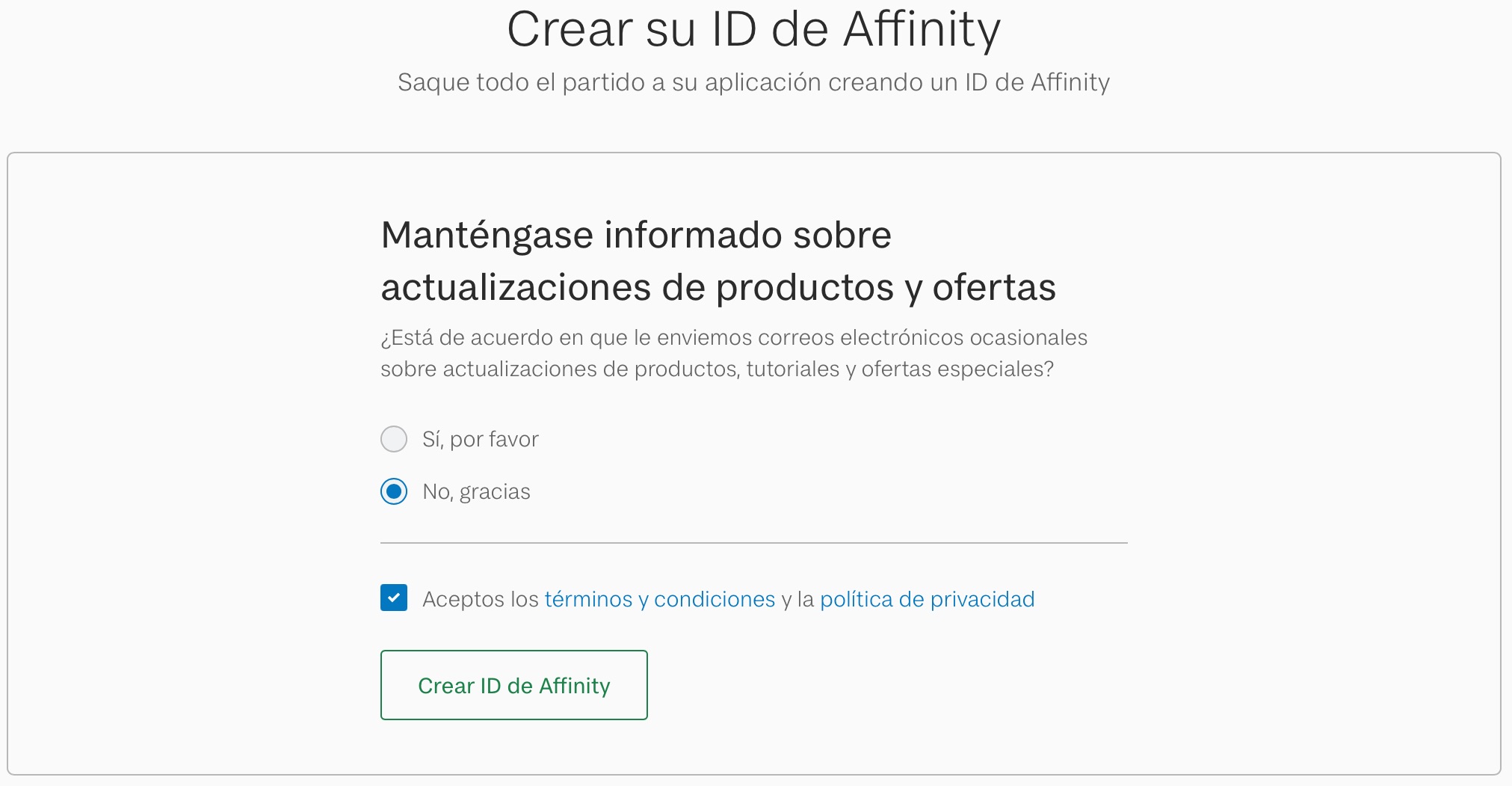Click the word "condiciones" in the terms link
Screen dimensions: 1512x786
click(x=715, y=599)
